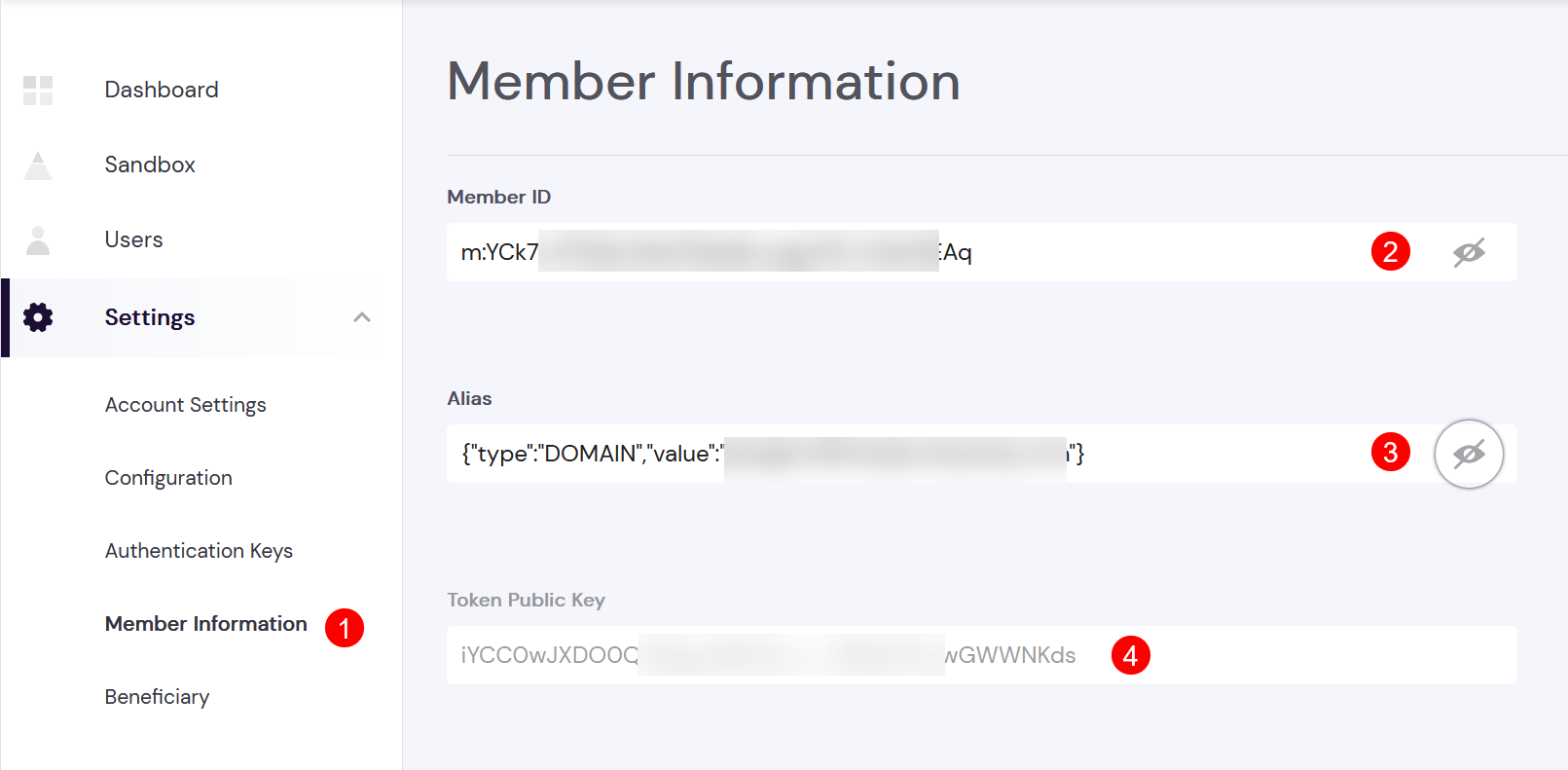Screen dimensions: 1568x770
Task: Open the Dashboard menu item
Action: pos(162,90)
